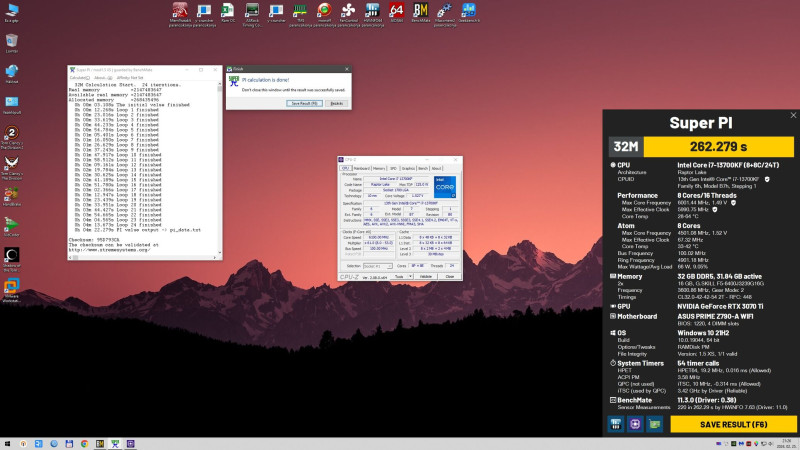This screenshot has height=450, width=800.
Task: Open the ASRock Timing Configurator shortcut
Action: [252, 14]
